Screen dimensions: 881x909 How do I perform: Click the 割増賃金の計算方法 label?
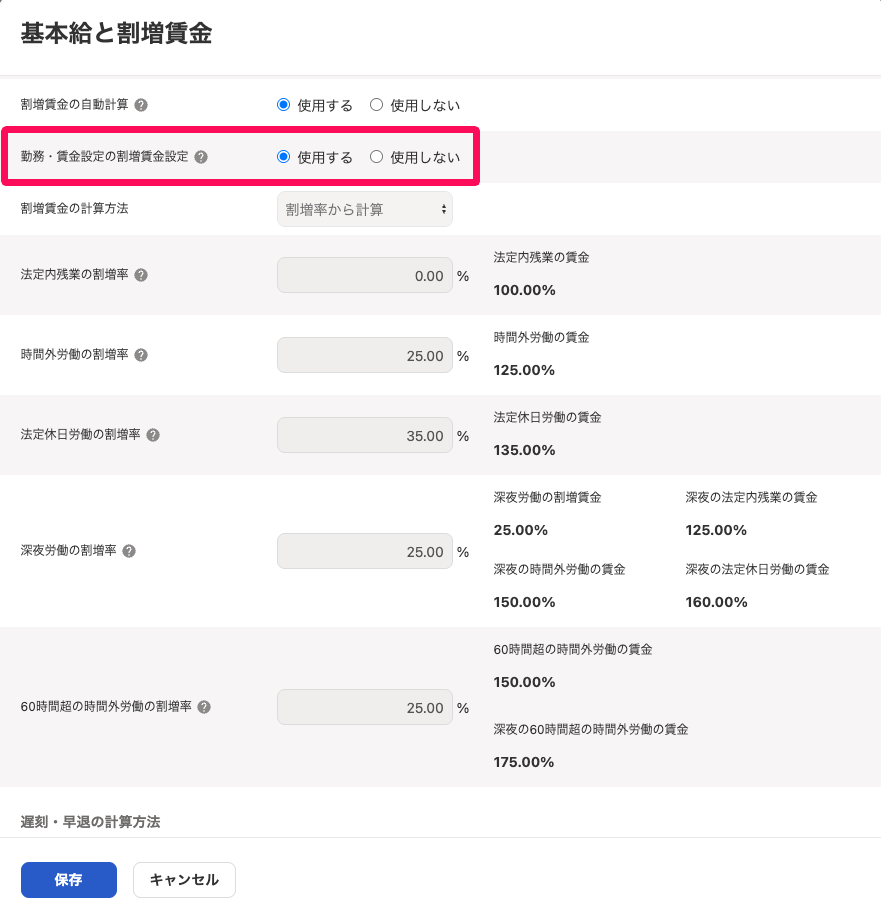(x=75, y=209)
